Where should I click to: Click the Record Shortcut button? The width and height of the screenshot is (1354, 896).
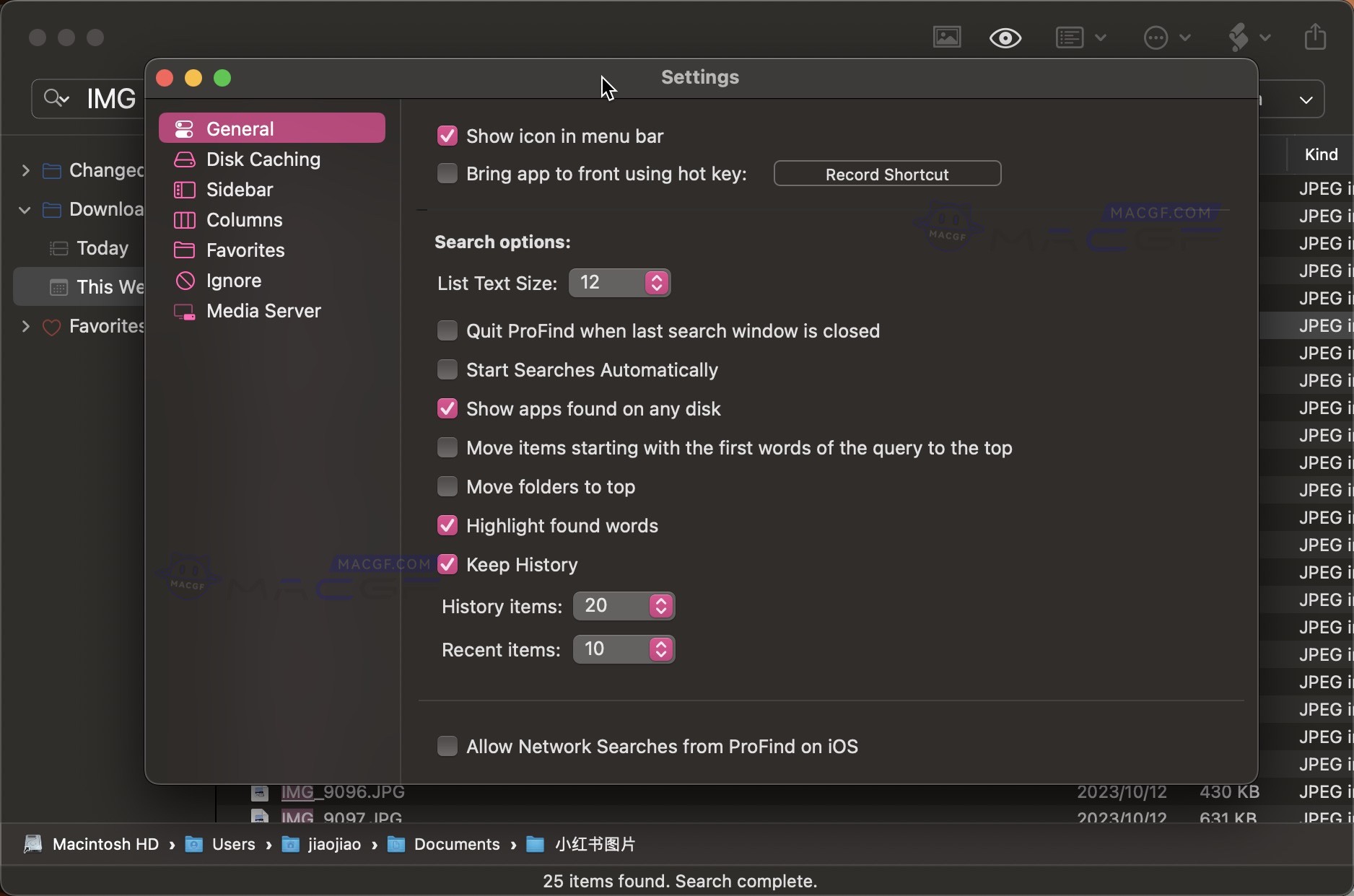[x=887, y=174]
